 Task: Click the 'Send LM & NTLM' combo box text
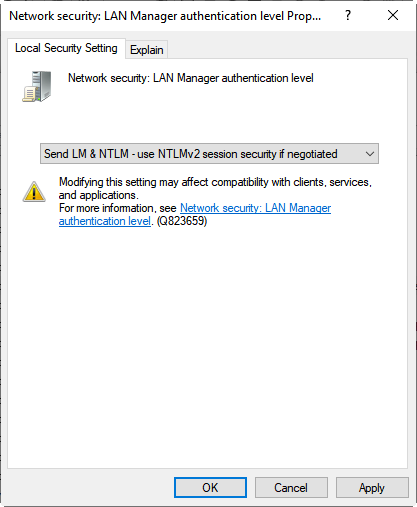pyautogui.click(x=190, y=154)
